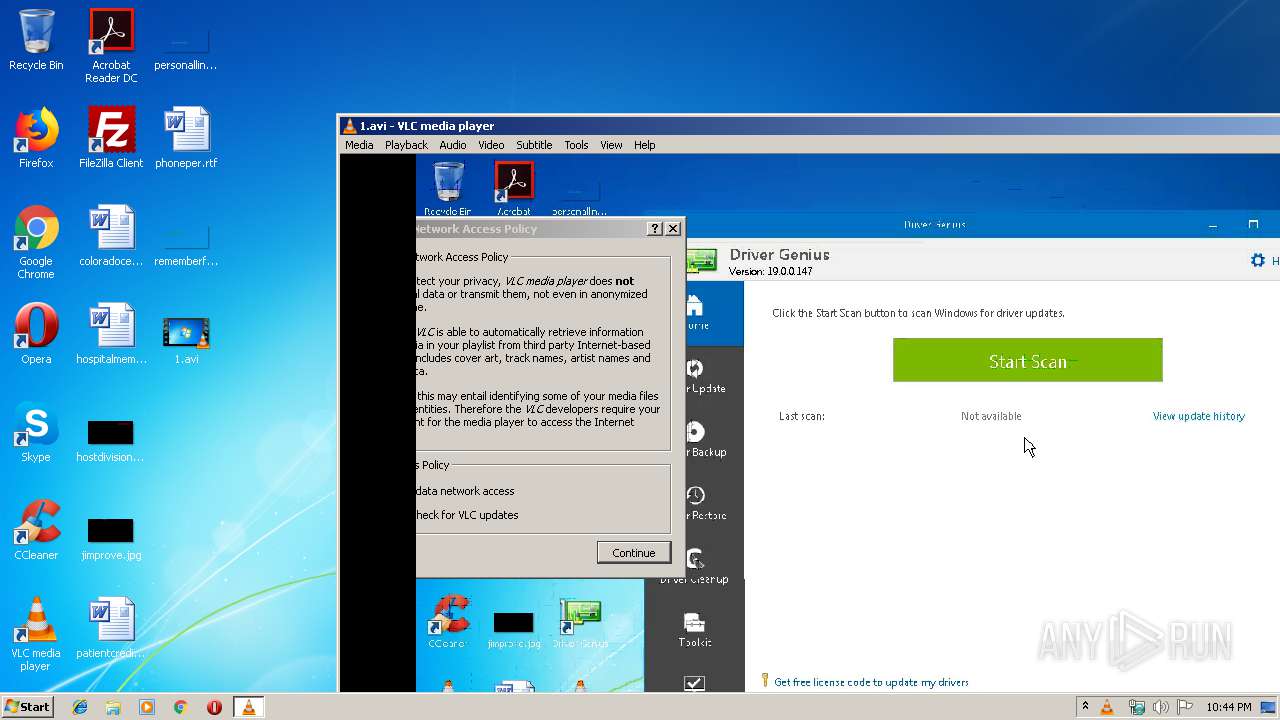Viewport: 1280px width, 720px height.
Task: Open VLC Video menu
Action: pos(491,145)
